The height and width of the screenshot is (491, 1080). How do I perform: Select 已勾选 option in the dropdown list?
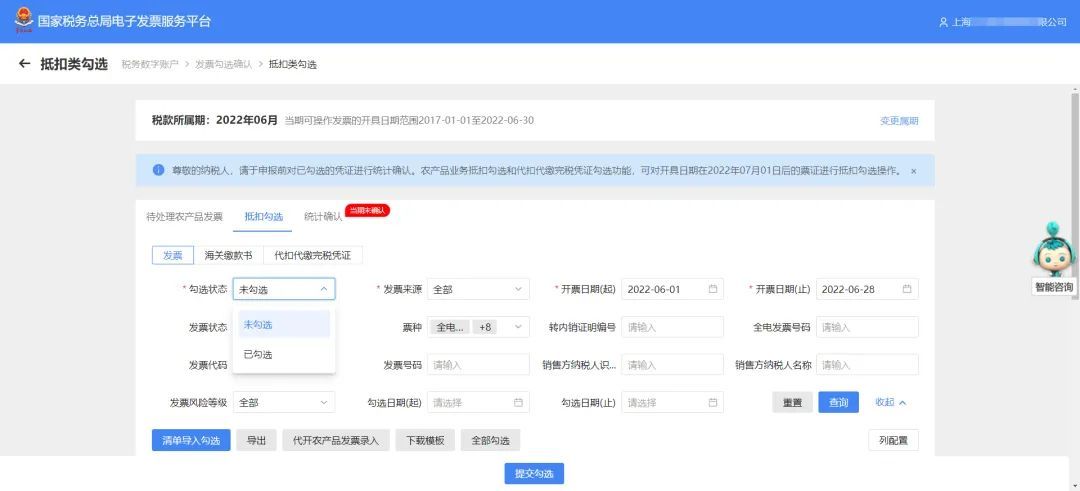[x=284, y=355]
